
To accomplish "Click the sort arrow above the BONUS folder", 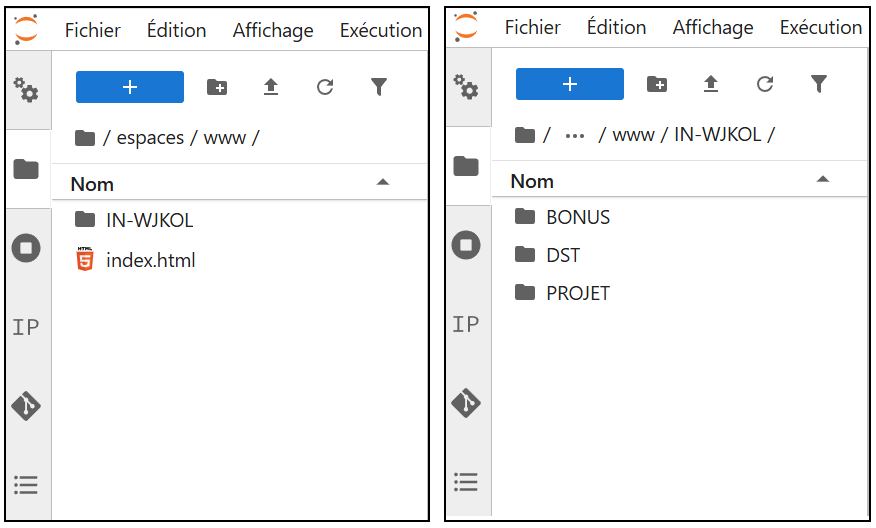I will pyautogui.click(x=822, y=180).
